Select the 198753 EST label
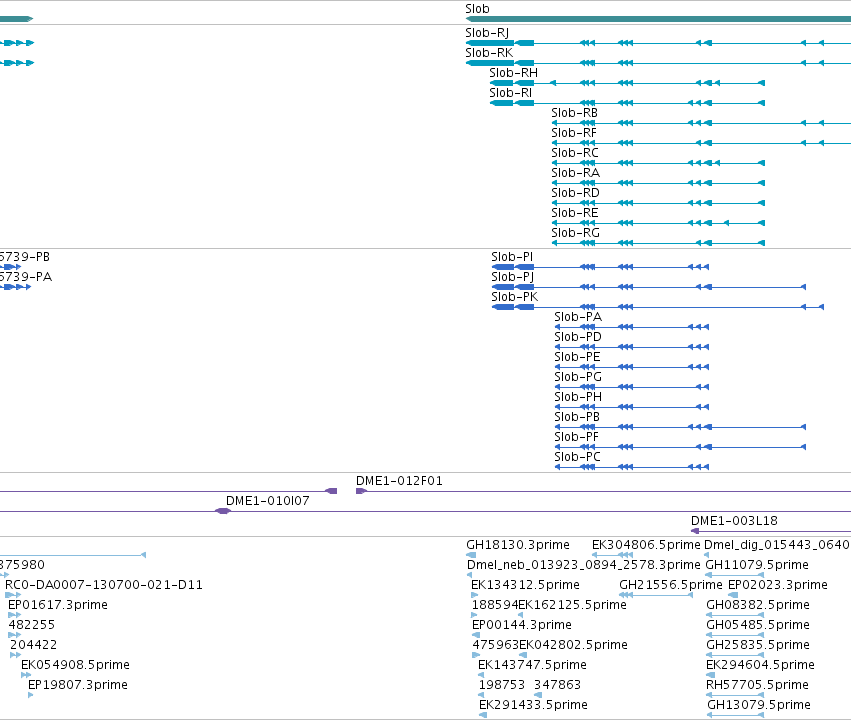851x720 pixels. click(x=502, y=686)
